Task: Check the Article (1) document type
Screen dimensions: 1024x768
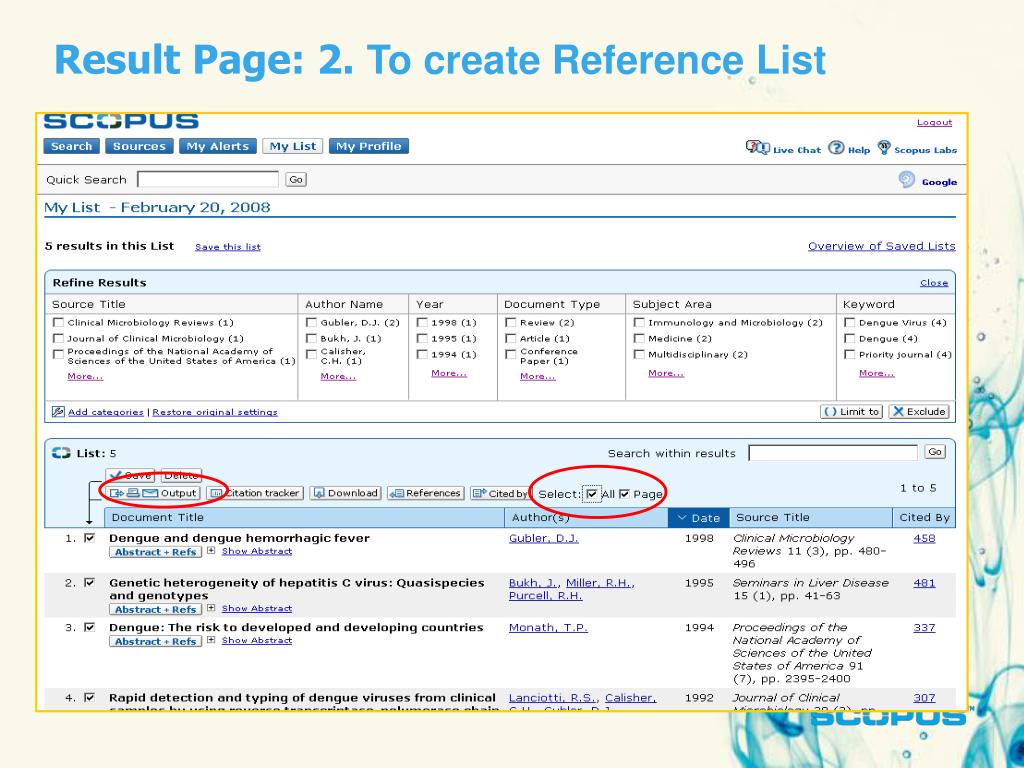Action: click(x=511, y=338)
